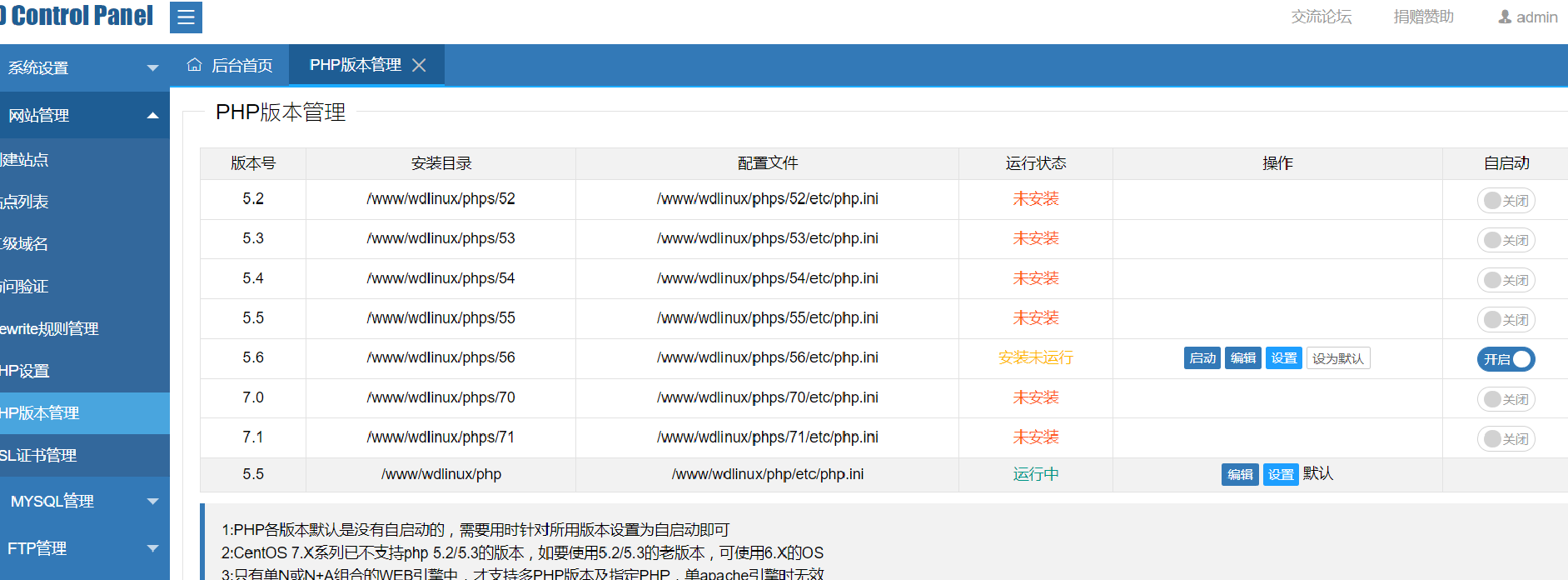Click the 运行状态 column header
The width and height of the screenshot is (1568, 580).
click(x=1036, y=163)
